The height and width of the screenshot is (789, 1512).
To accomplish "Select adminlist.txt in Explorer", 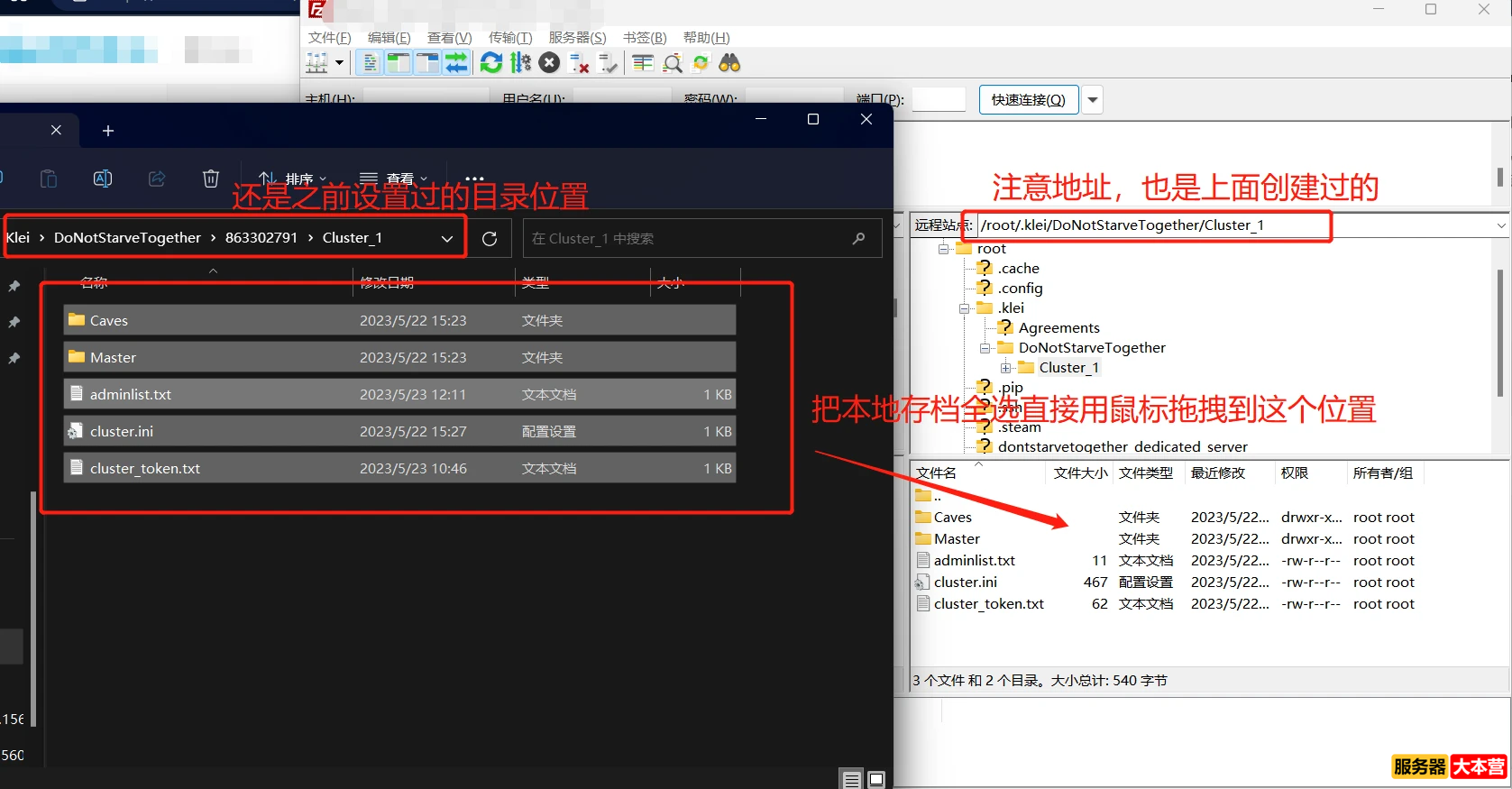I will (x=400, y=394).
